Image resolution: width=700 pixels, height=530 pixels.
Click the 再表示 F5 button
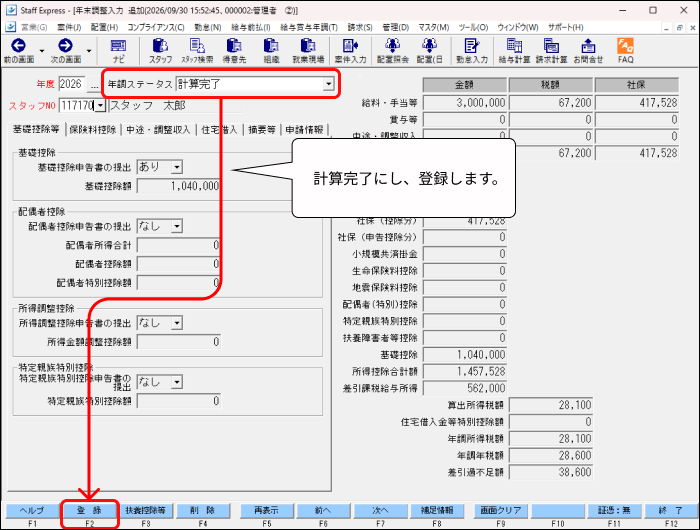267,510
